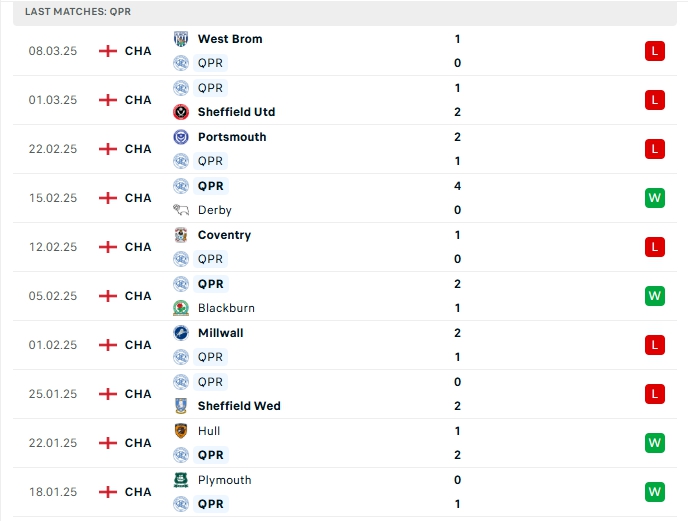Click the Millwall lion crest

pyautogui.click(x=181, y=333)
